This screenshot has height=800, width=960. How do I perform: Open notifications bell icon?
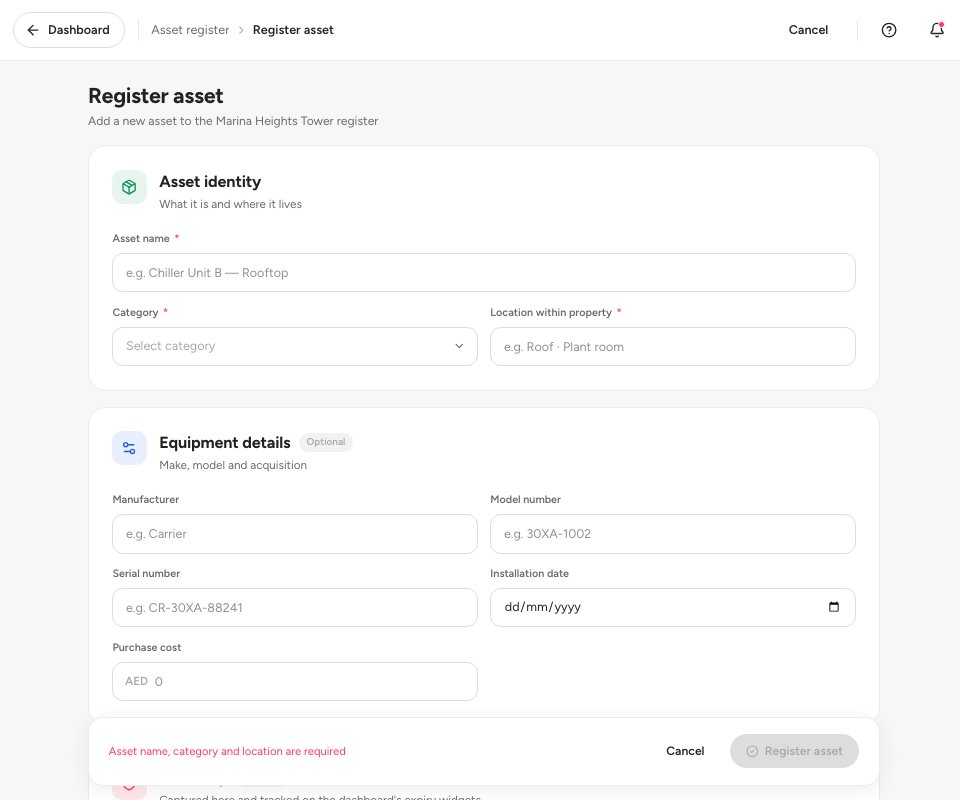pyautogui.click(x=937, y=30)
